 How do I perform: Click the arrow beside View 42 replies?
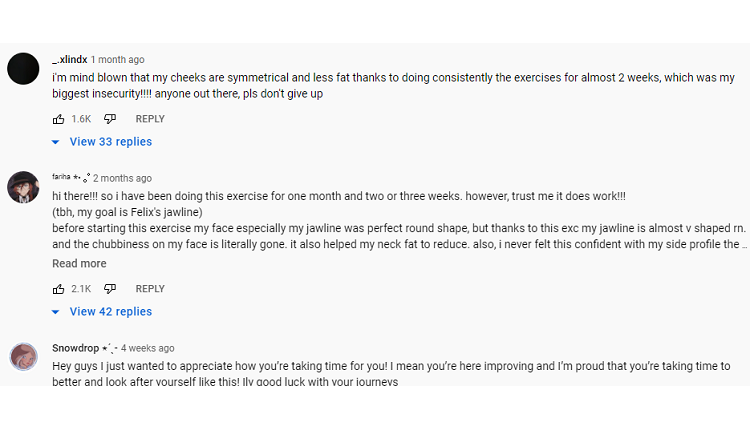tap(55, 312)
